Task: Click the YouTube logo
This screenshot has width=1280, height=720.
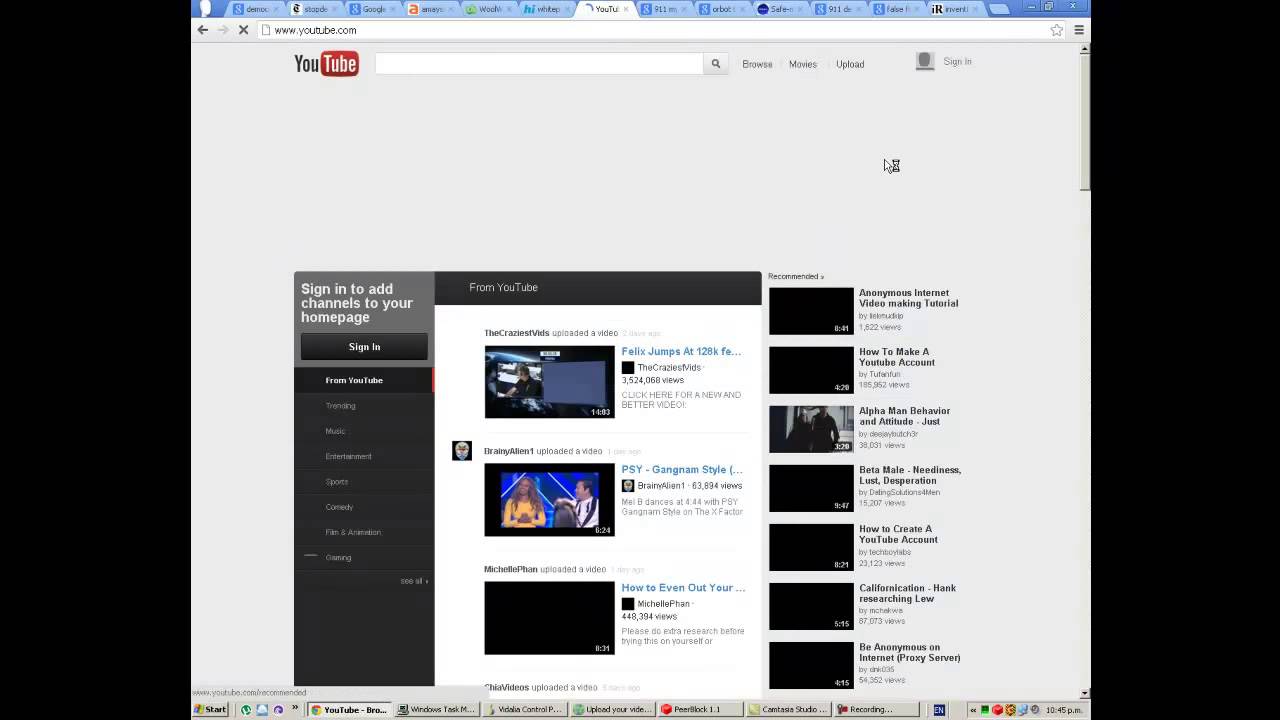Action: click(326, 64)
